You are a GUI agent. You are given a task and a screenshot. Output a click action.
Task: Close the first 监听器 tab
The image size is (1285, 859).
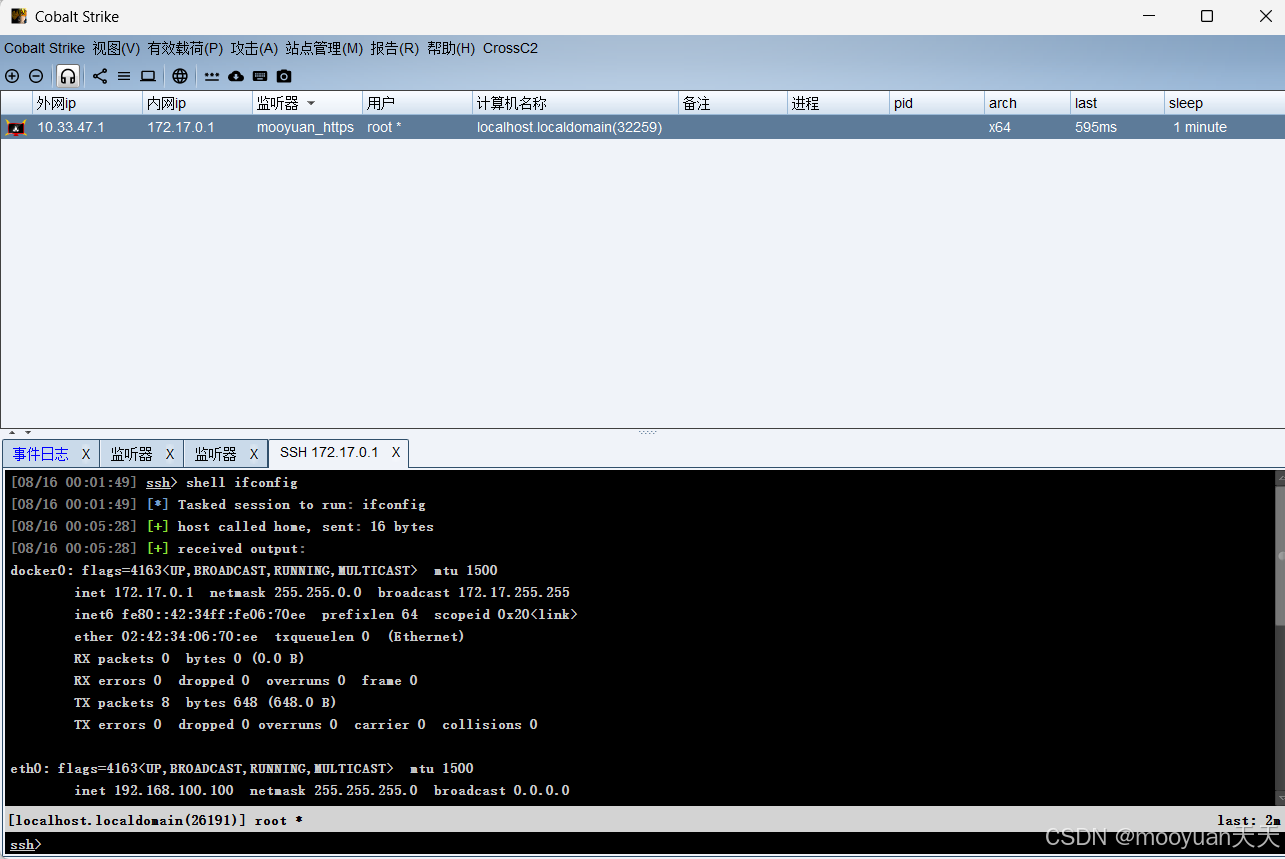click(170, 454)
